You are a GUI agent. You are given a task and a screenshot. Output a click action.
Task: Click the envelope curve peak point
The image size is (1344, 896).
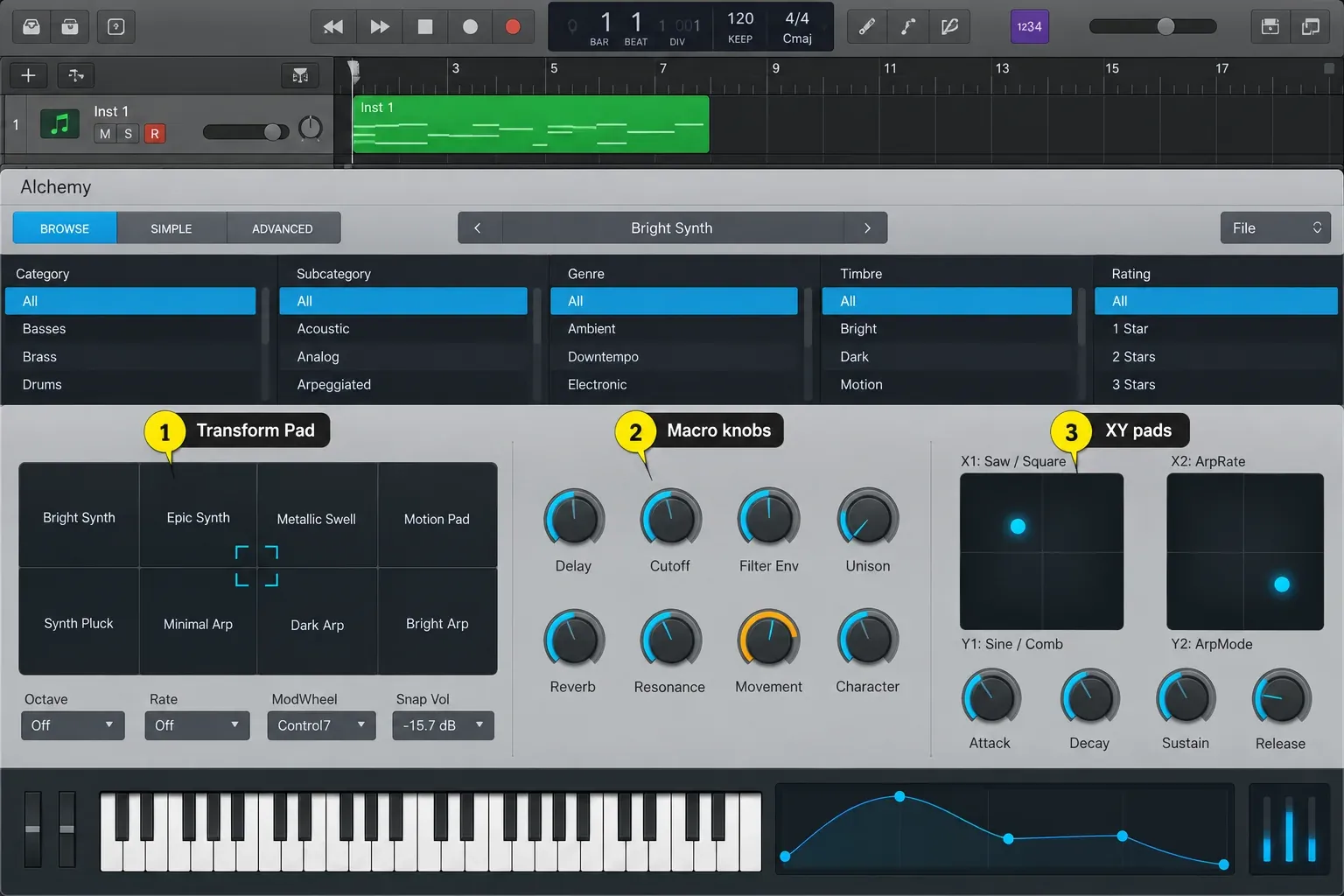pos(899,796)
